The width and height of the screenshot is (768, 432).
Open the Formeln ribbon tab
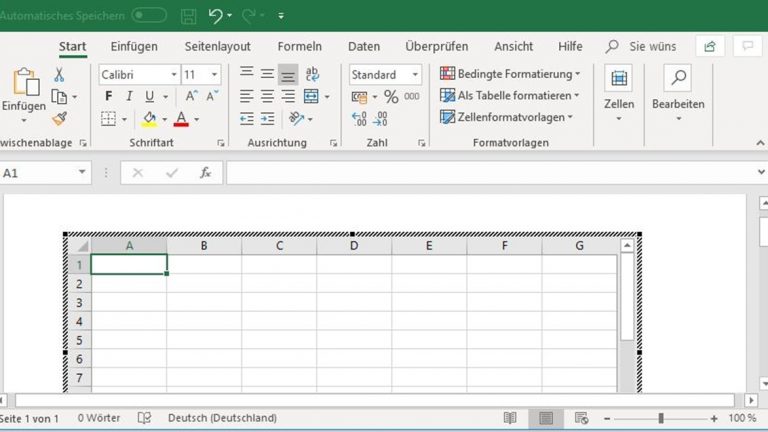299,46
